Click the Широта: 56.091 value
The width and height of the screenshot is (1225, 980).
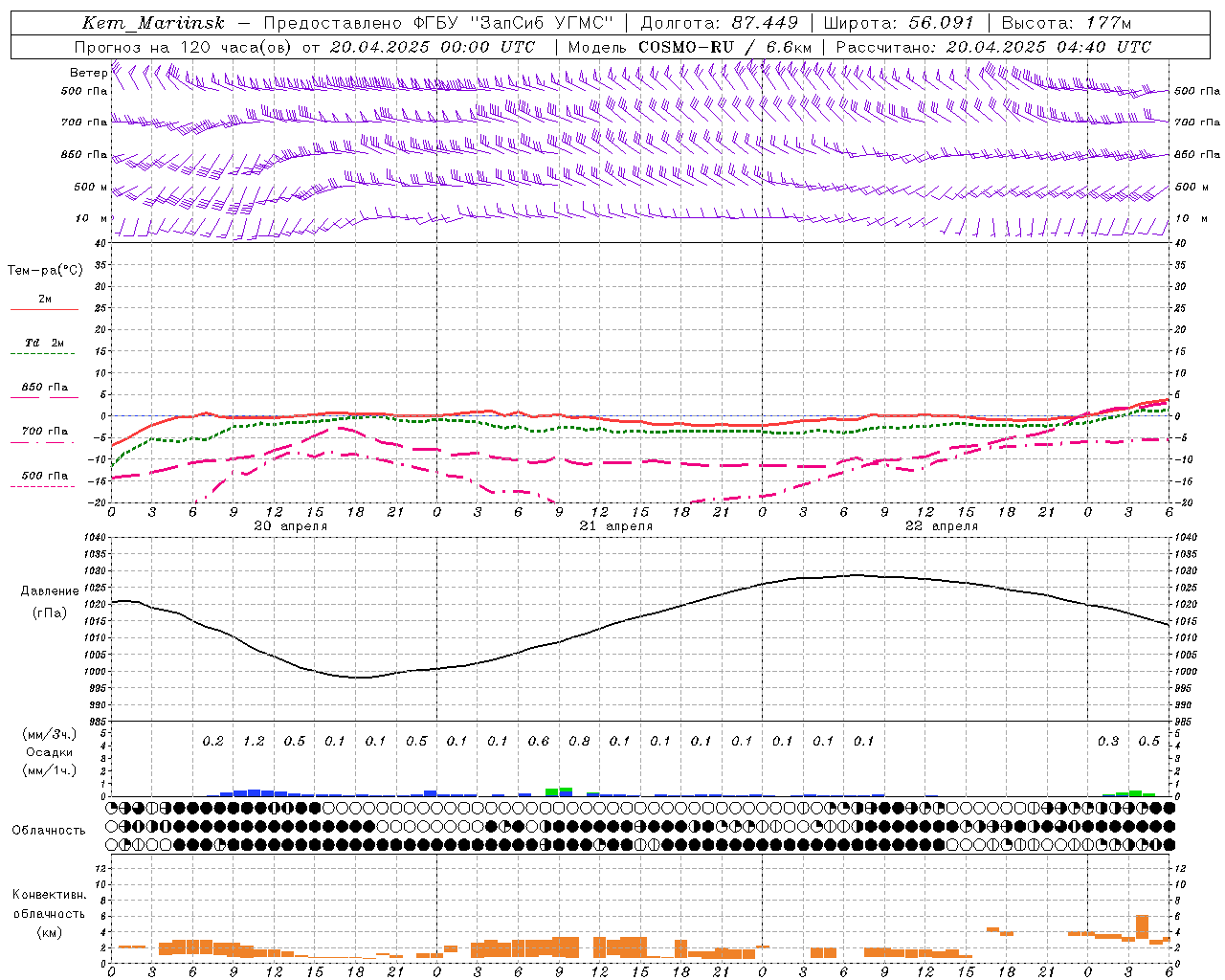(x=899, y=23)
